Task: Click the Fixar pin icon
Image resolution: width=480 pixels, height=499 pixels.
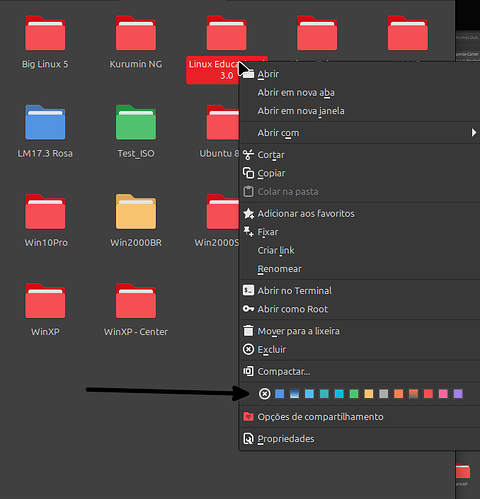Action: [248, 232]
